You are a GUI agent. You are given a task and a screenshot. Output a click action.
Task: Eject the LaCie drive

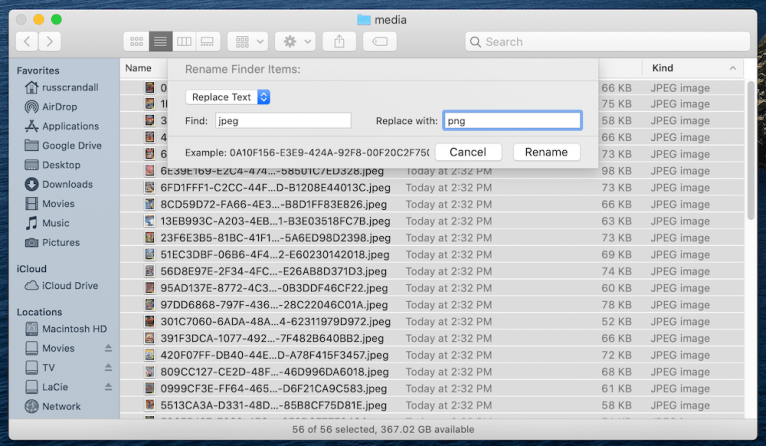point(108,387)
